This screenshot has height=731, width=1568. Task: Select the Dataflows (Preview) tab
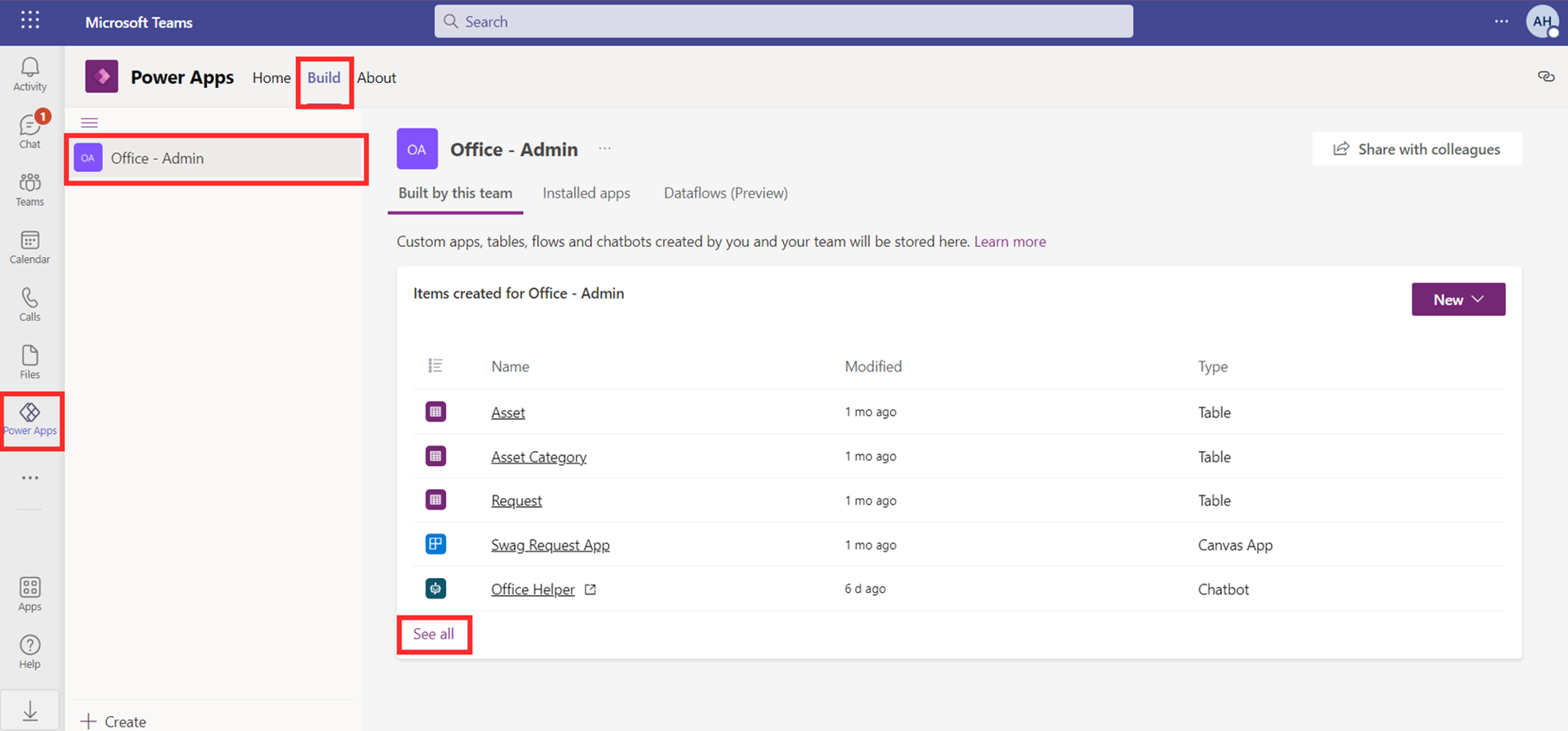tap(726, 193)
